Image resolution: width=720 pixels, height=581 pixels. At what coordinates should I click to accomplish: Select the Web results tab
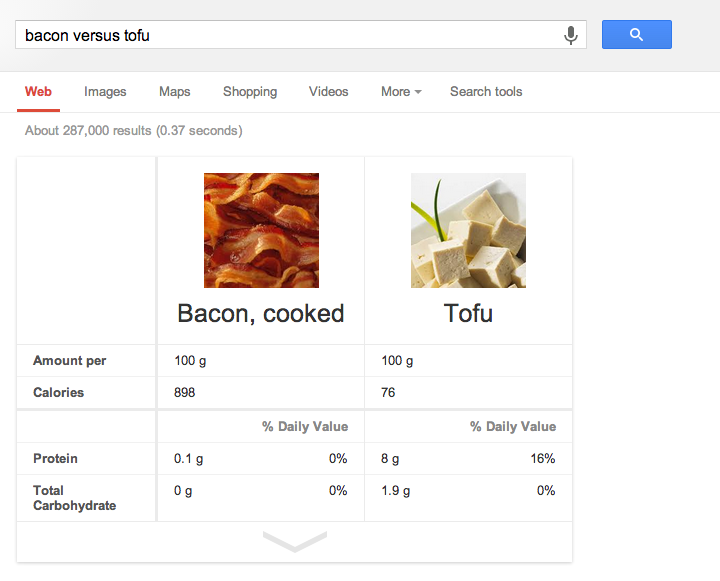38,92
